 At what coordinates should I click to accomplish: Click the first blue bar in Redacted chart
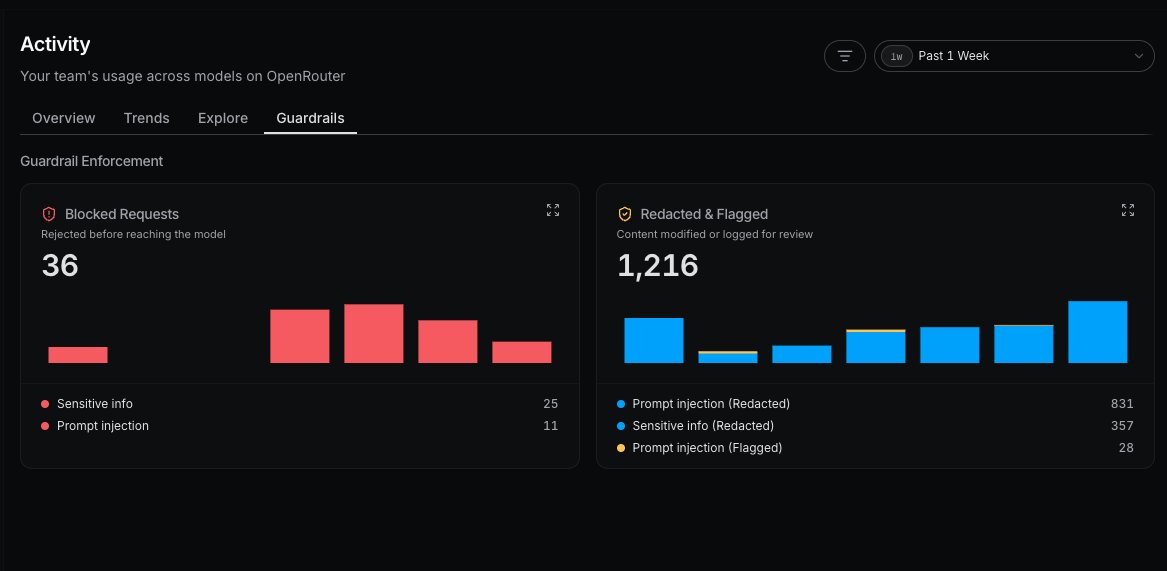coord(653,341)
